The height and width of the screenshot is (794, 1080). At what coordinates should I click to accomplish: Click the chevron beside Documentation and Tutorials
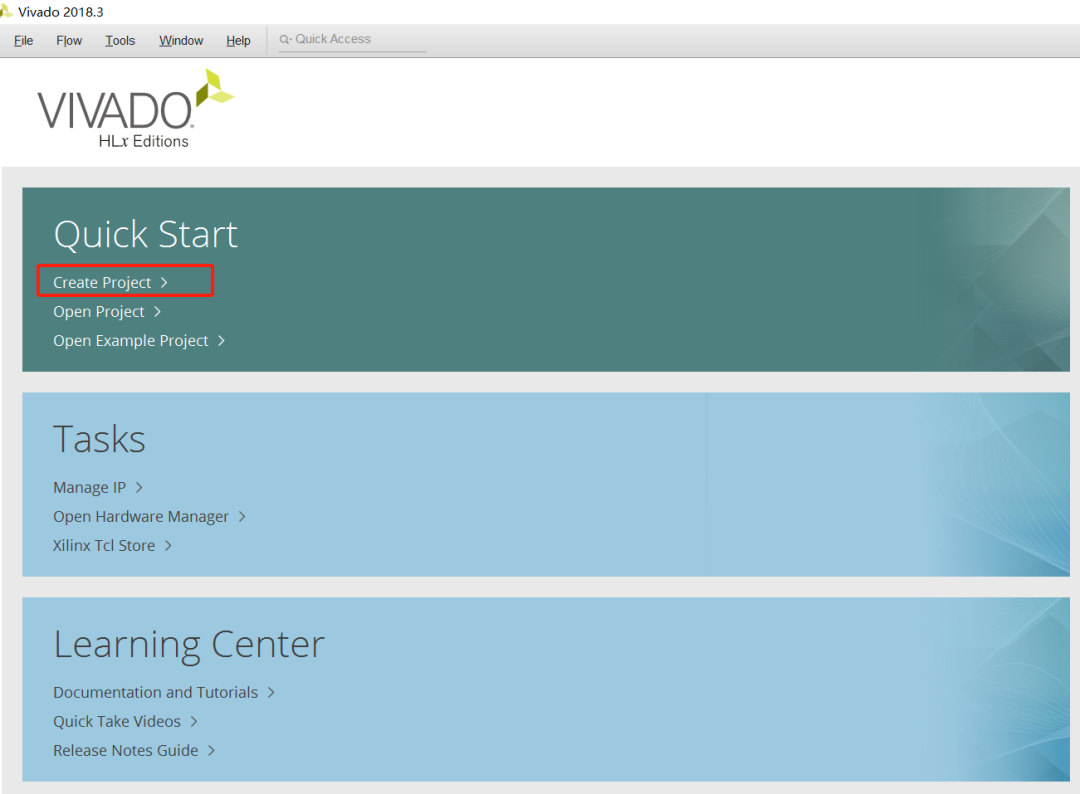click(x=271, y=692)
